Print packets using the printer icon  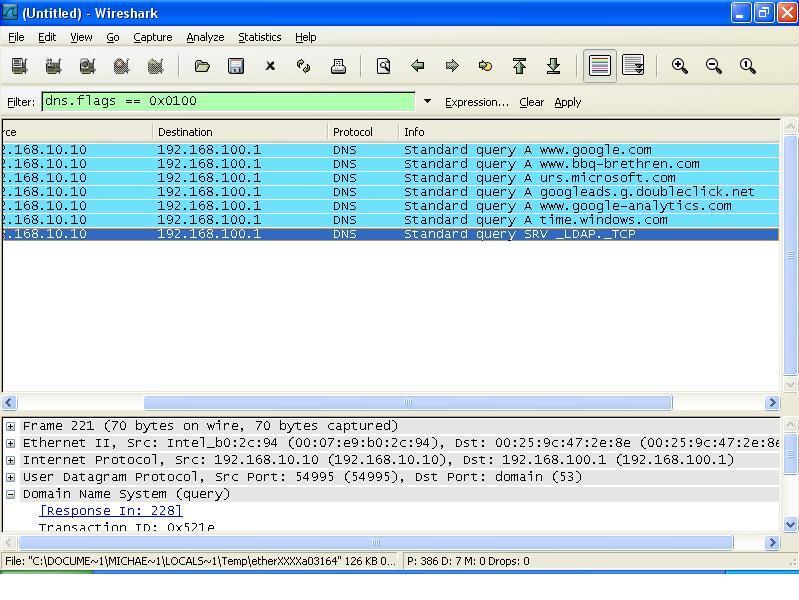click(x=338, y=66)
